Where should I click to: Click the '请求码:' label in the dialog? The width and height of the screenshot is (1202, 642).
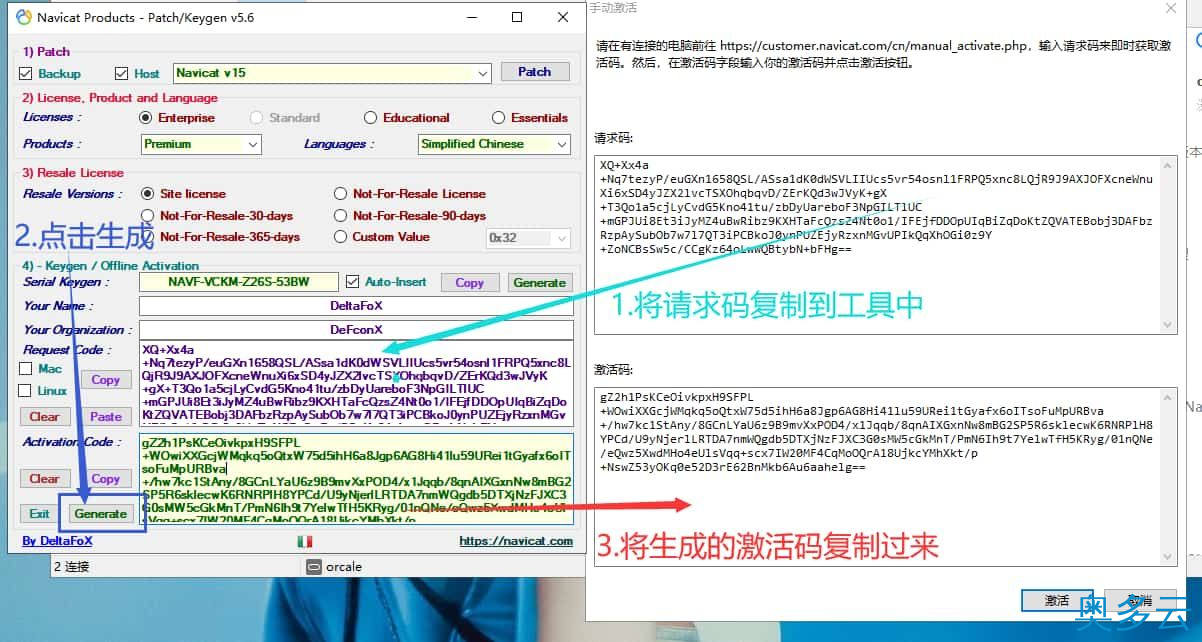click(614, 138)
